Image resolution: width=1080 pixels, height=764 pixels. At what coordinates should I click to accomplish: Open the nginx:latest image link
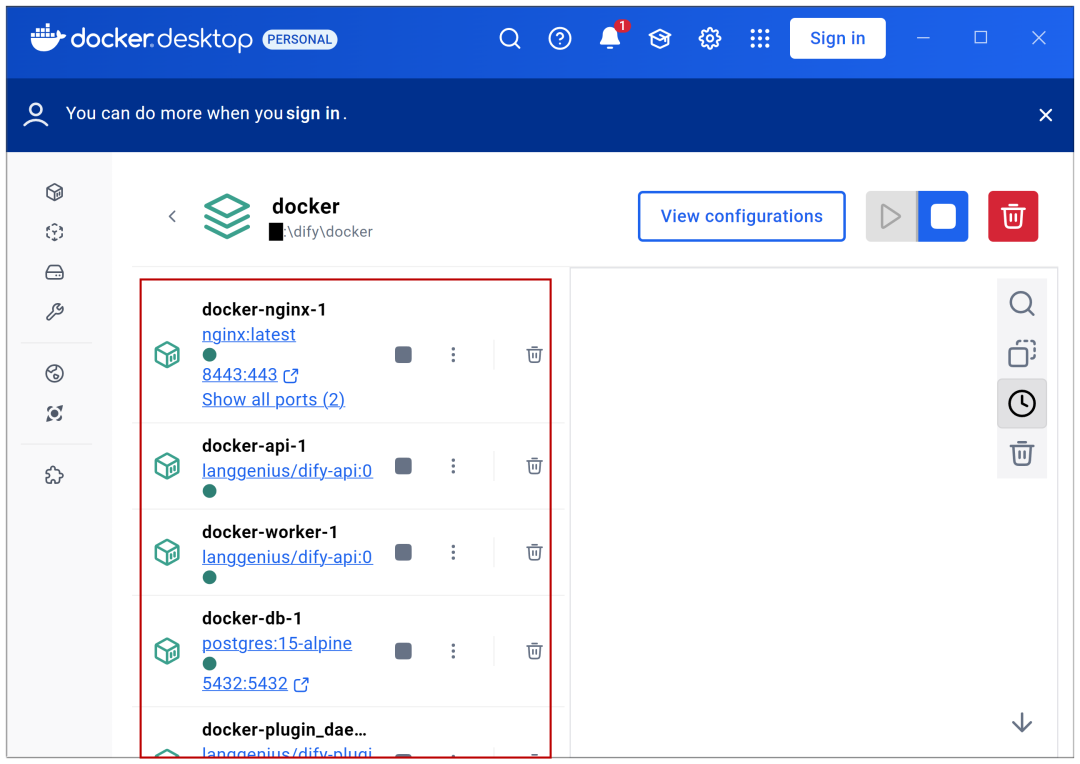(249, 335)
